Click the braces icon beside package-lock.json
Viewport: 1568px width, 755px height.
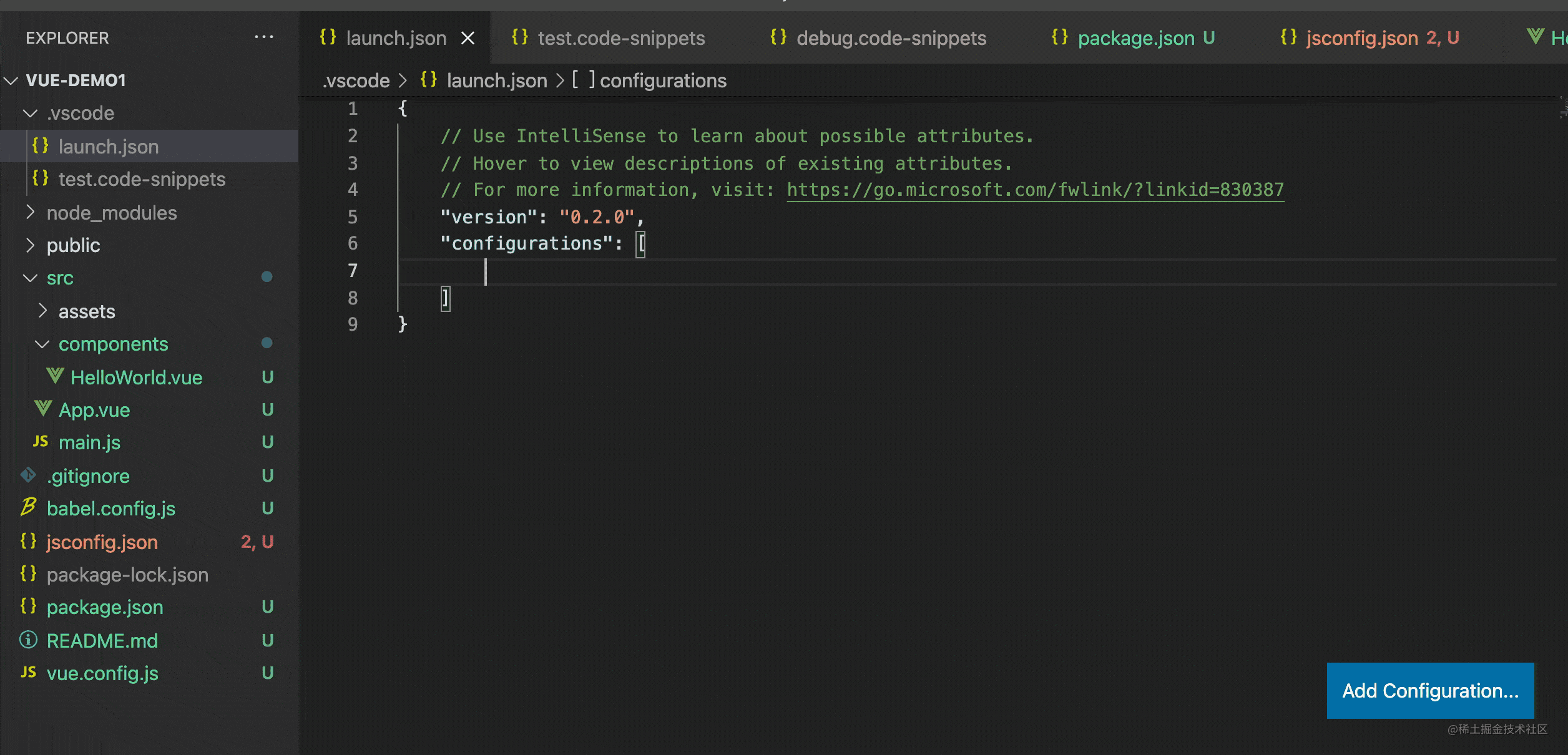pyautogui.click(x=28, y=574)
